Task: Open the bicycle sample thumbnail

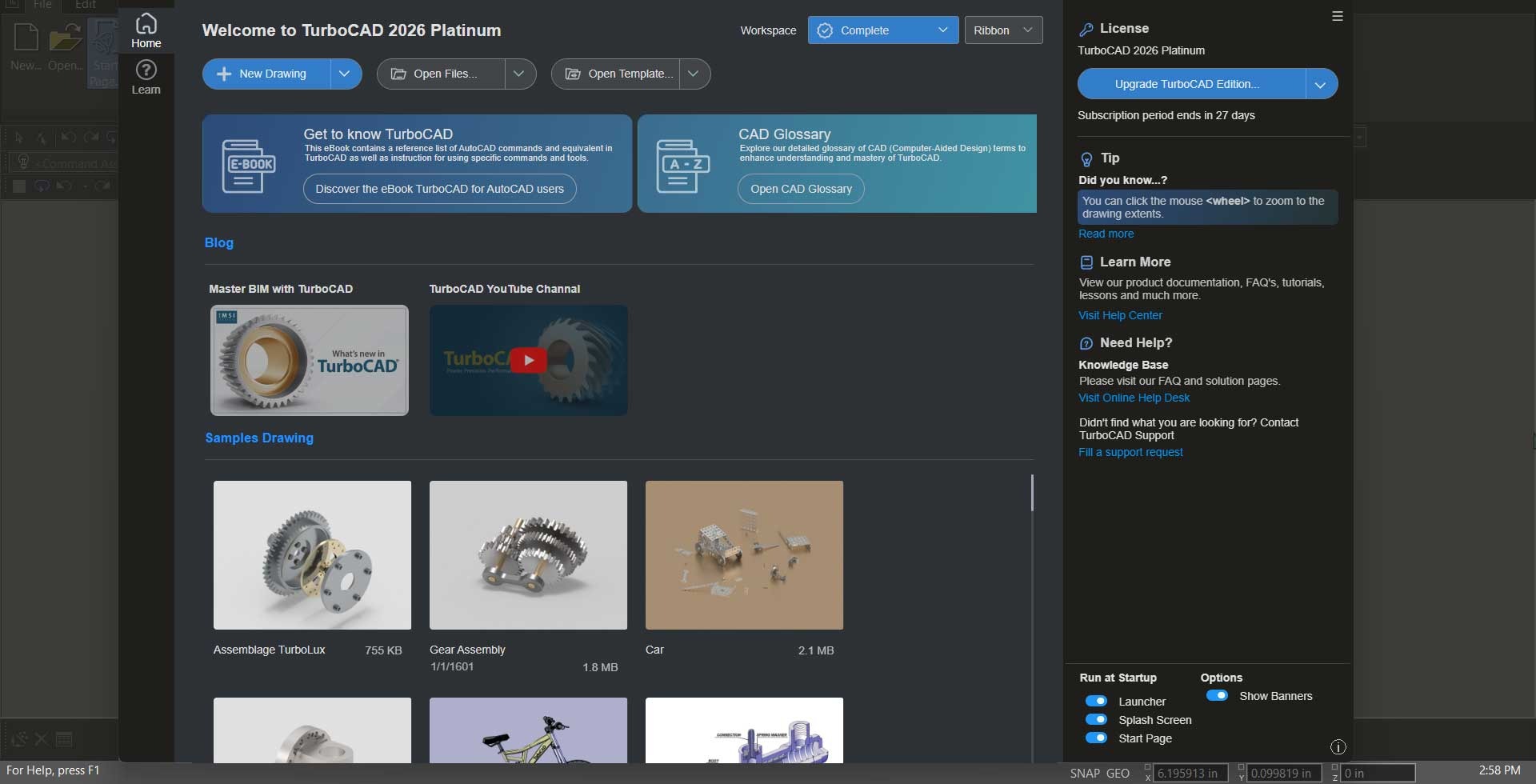Action: pos(528,730)
